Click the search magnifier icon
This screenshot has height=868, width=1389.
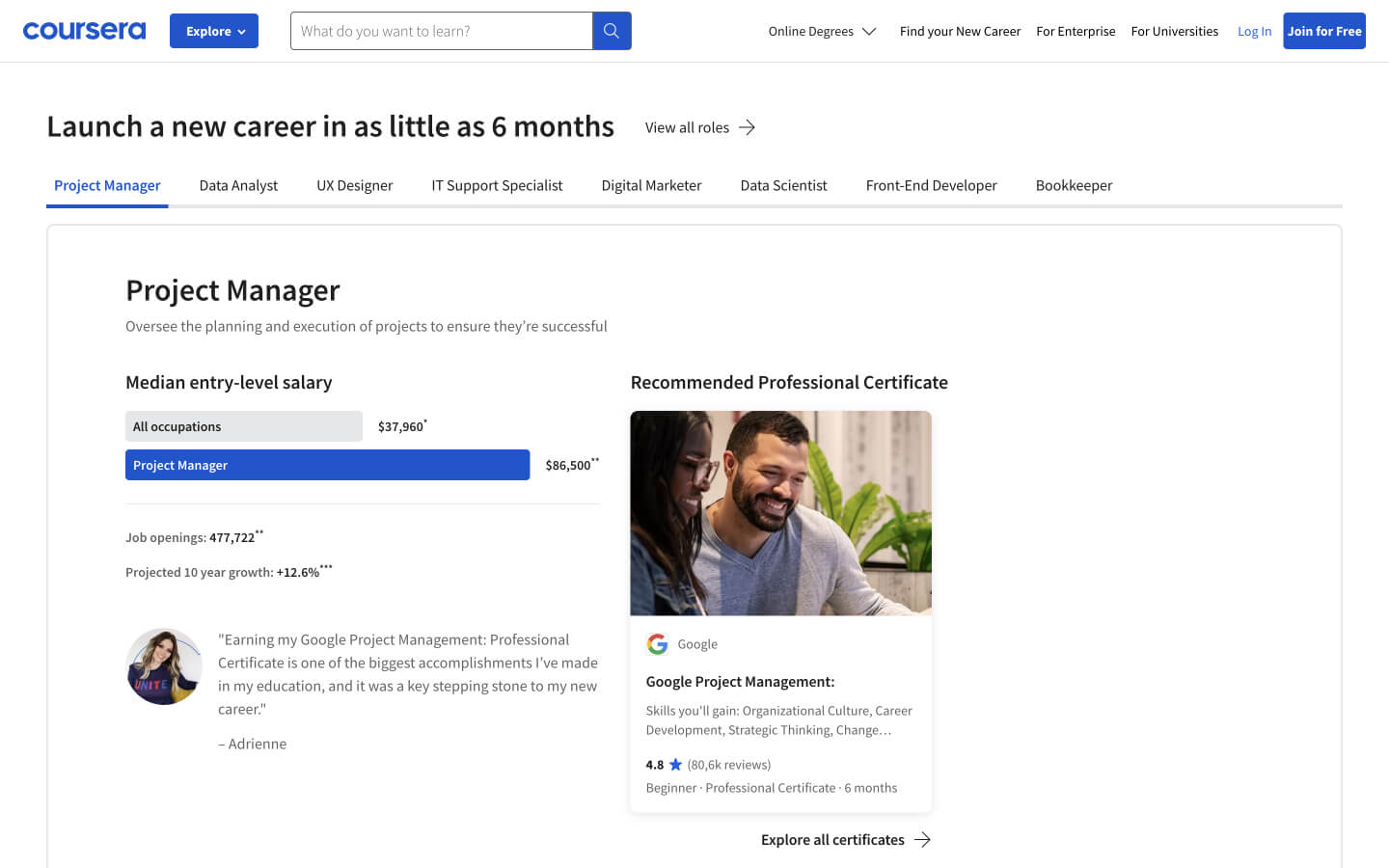(612, 30)
